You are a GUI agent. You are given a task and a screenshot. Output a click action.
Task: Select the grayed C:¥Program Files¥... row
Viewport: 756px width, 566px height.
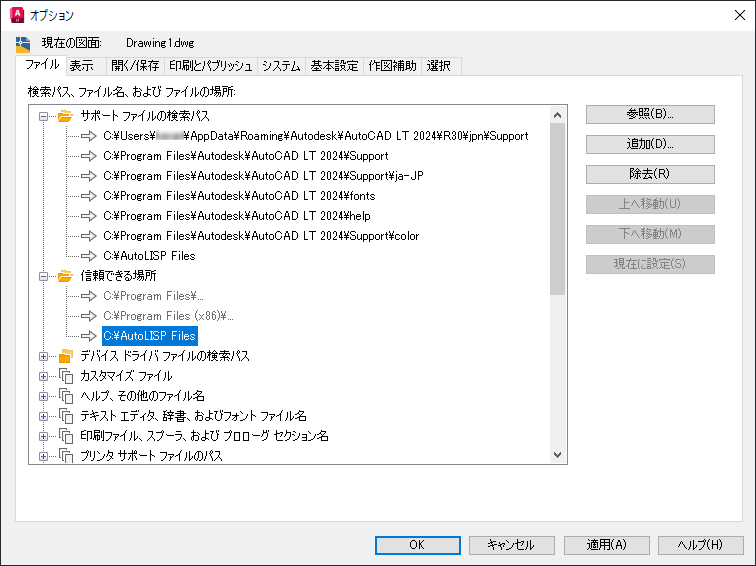pyautogui.click(x=153, y=296)
